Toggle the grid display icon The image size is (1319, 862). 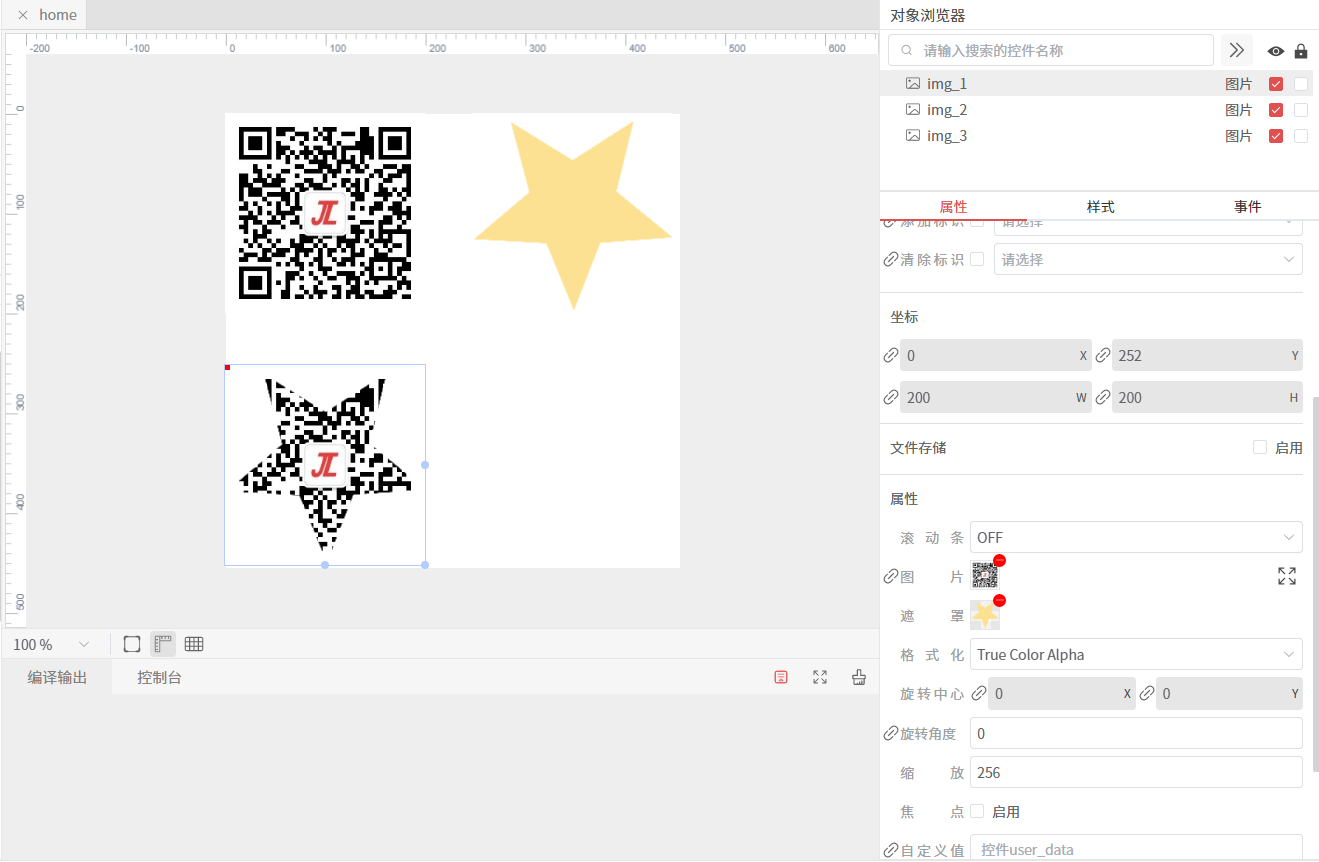[x=194, y=644]
